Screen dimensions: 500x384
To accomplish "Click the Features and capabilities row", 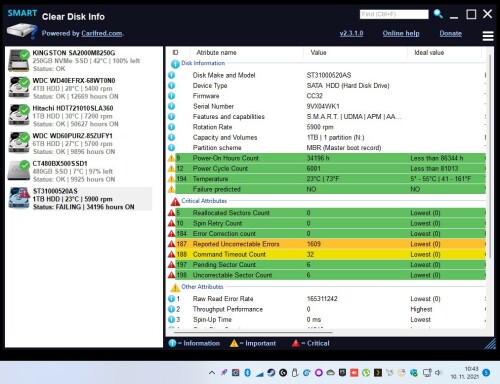I will [x=327, y=117].
